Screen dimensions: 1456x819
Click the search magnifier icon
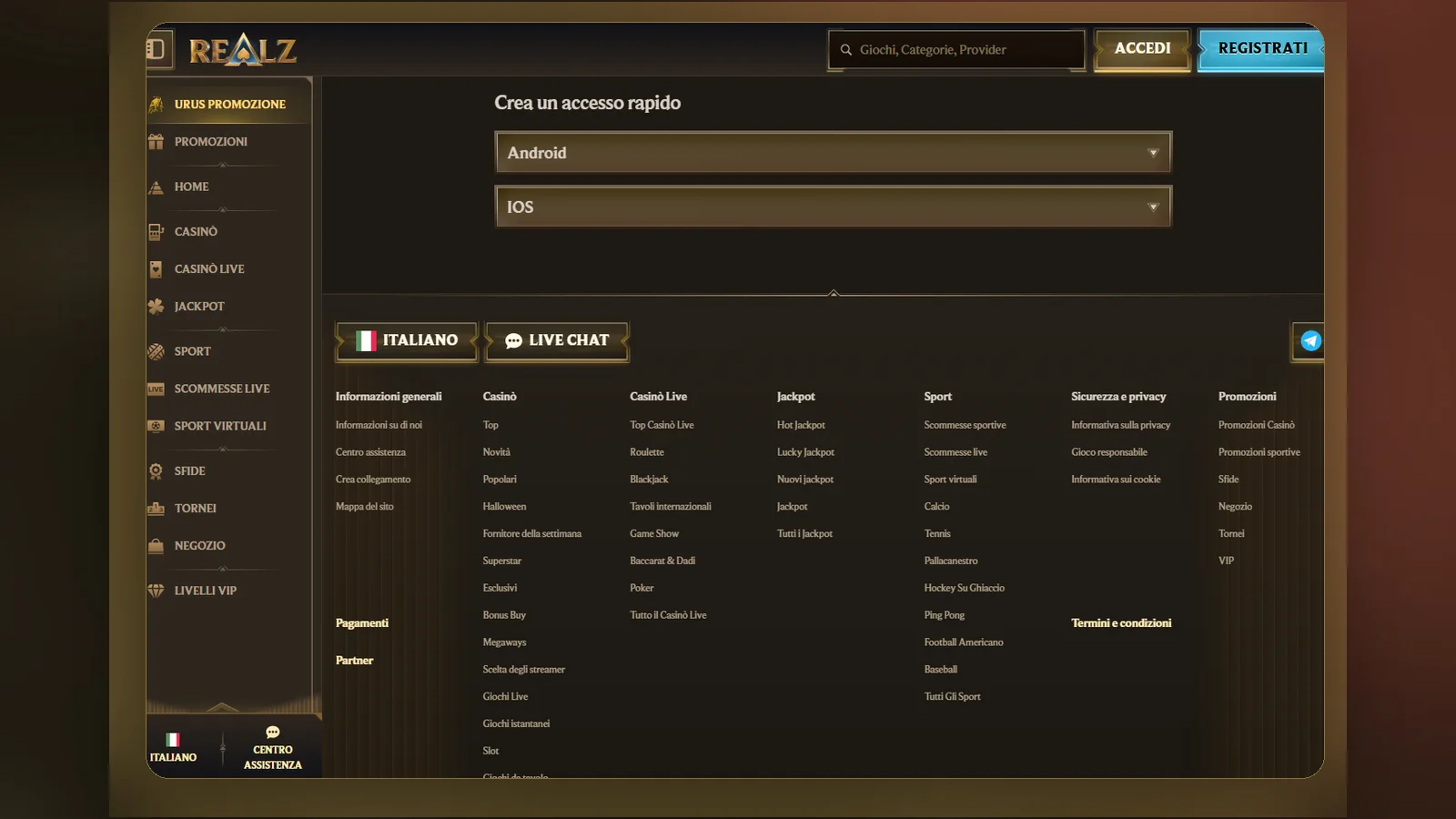pos(846,50)
